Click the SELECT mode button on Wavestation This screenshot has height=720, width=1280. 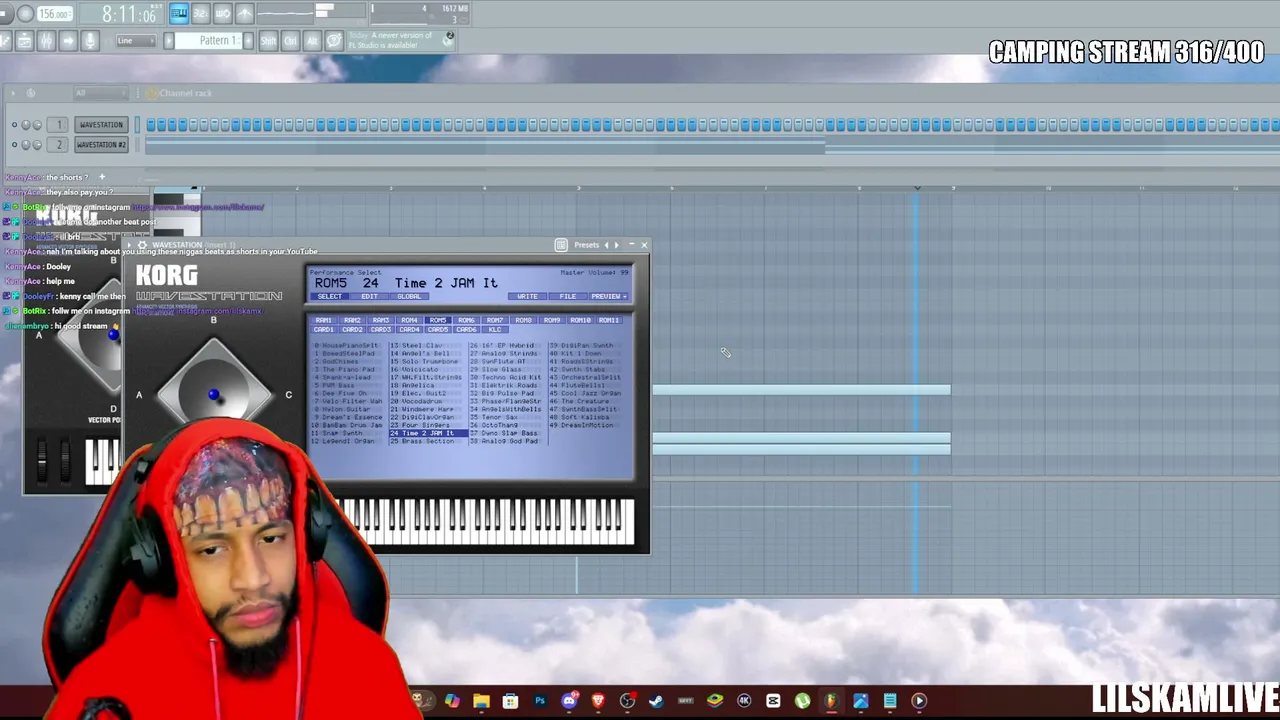tap(330, 297)
